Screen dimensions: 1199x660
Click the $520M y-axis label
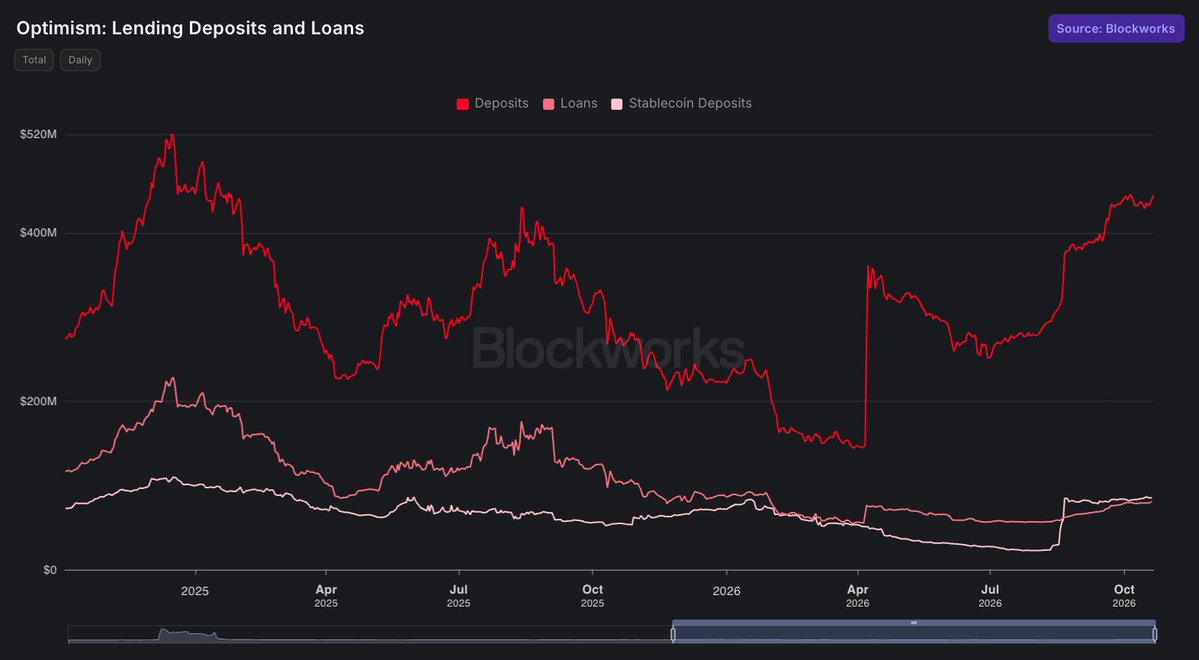(38, 135)
